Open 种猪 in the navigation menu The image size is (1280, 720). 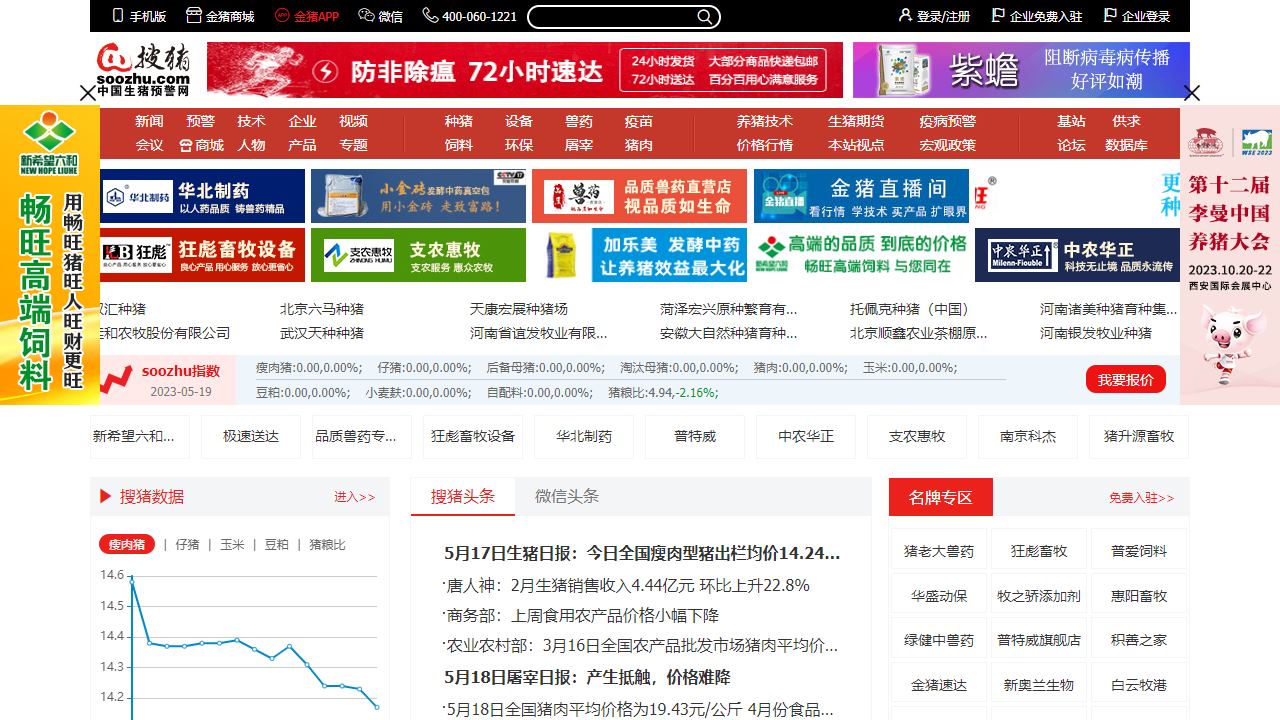459,121
